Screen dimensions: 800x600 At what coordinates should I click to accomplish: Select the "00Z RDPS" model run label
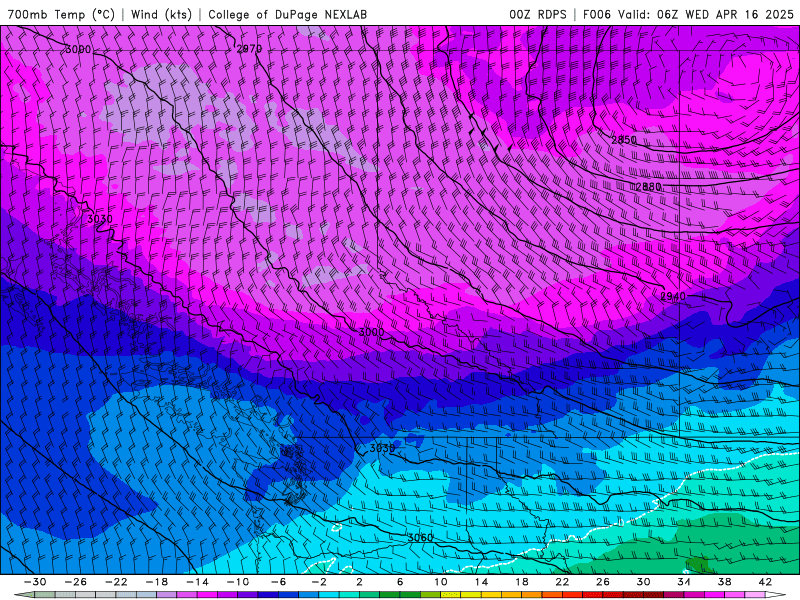(538, 14)
